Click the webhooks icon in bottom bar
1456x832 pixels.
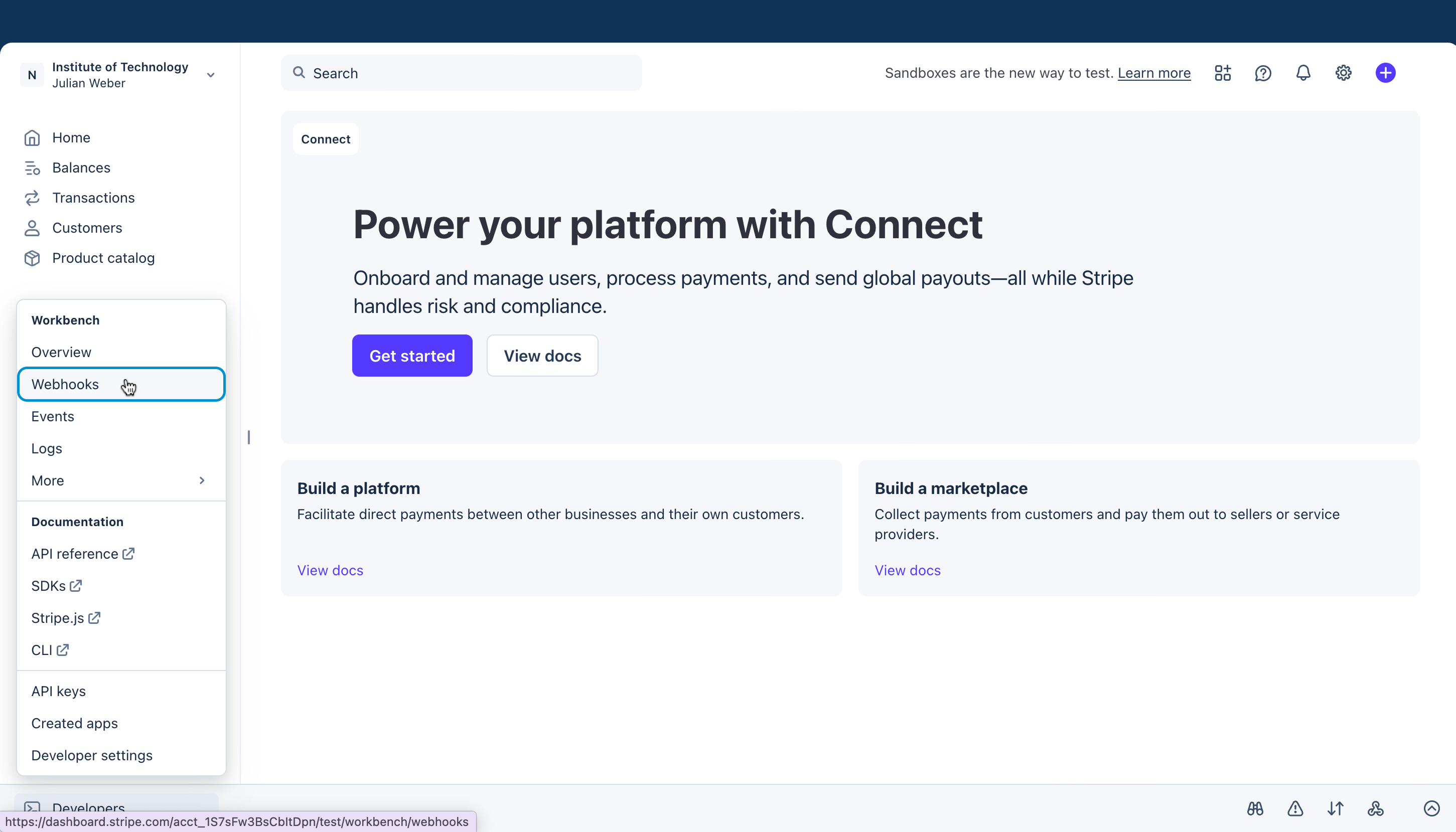pyautogui.click(x=1375, y=808)
